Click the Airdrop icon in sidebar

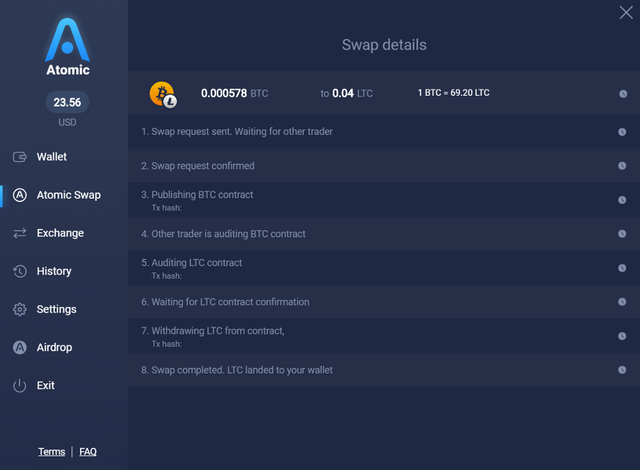[x=20, y=347]
